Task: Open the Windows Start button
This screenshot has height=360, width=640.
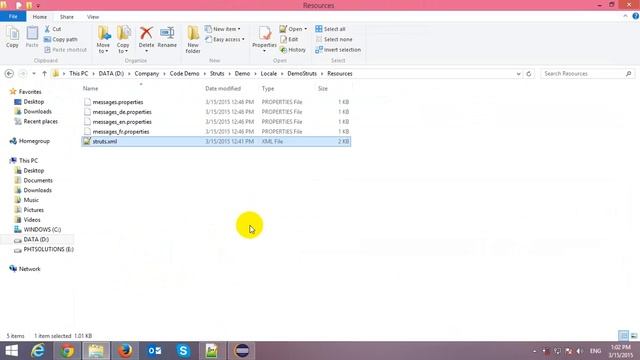Action: click(x=11, y=351)
